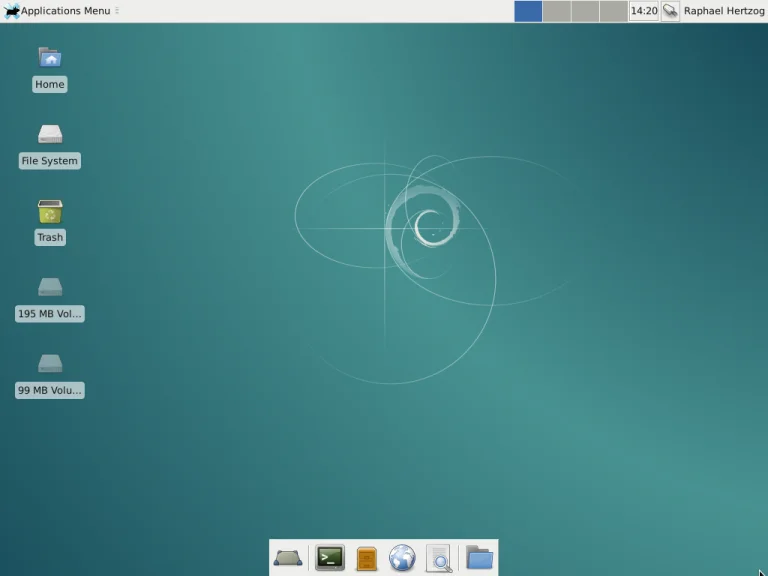Open the Home folder desktop icon

tap(49, 58)
